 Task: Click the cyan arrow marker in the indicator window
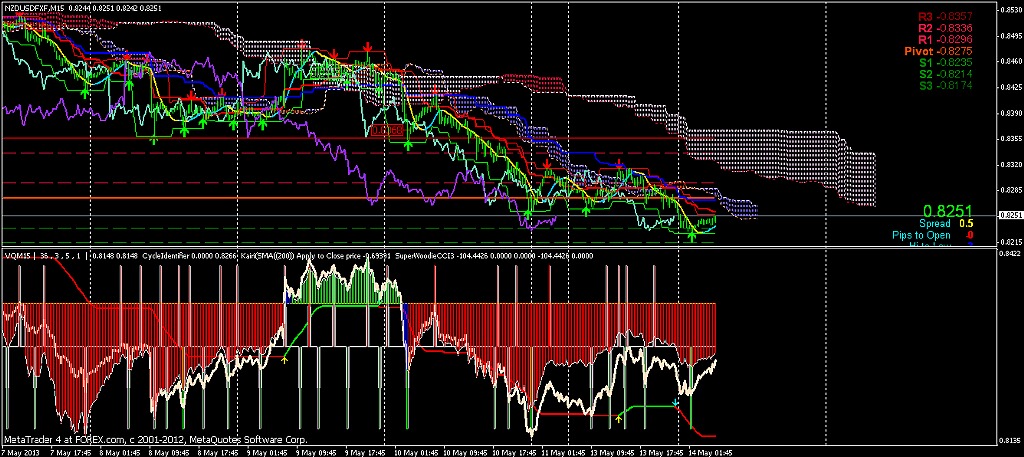click(x=675, y=403)
